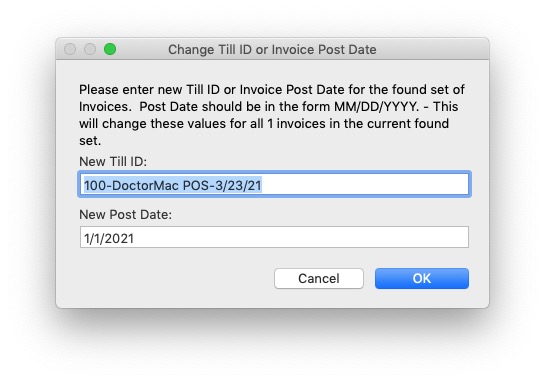Click the dialog title 'Change Till ID or Invoice Post Date'

272,50
